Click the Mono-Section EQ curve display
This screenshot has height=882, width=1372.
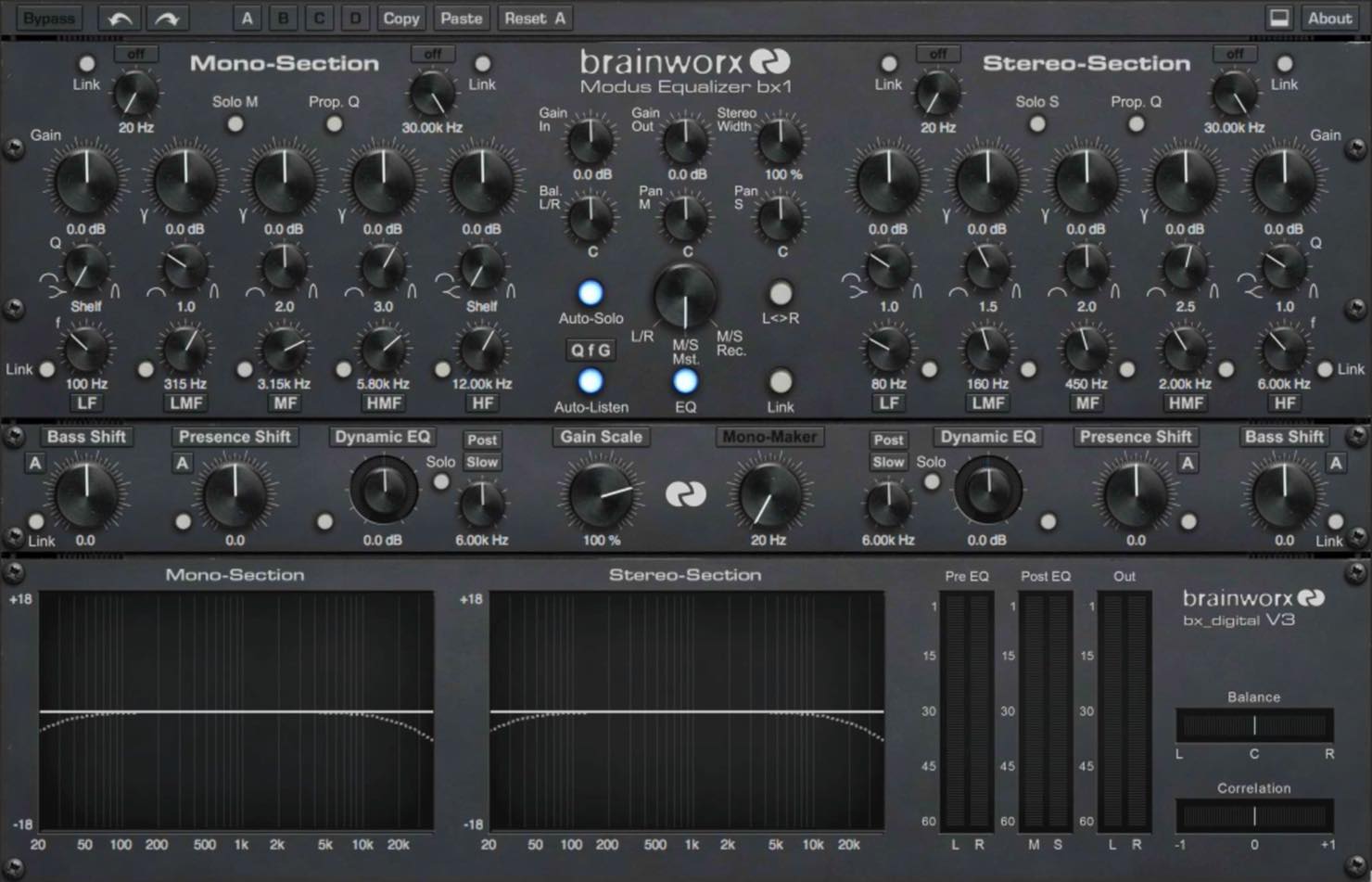(x=235, y=710)
